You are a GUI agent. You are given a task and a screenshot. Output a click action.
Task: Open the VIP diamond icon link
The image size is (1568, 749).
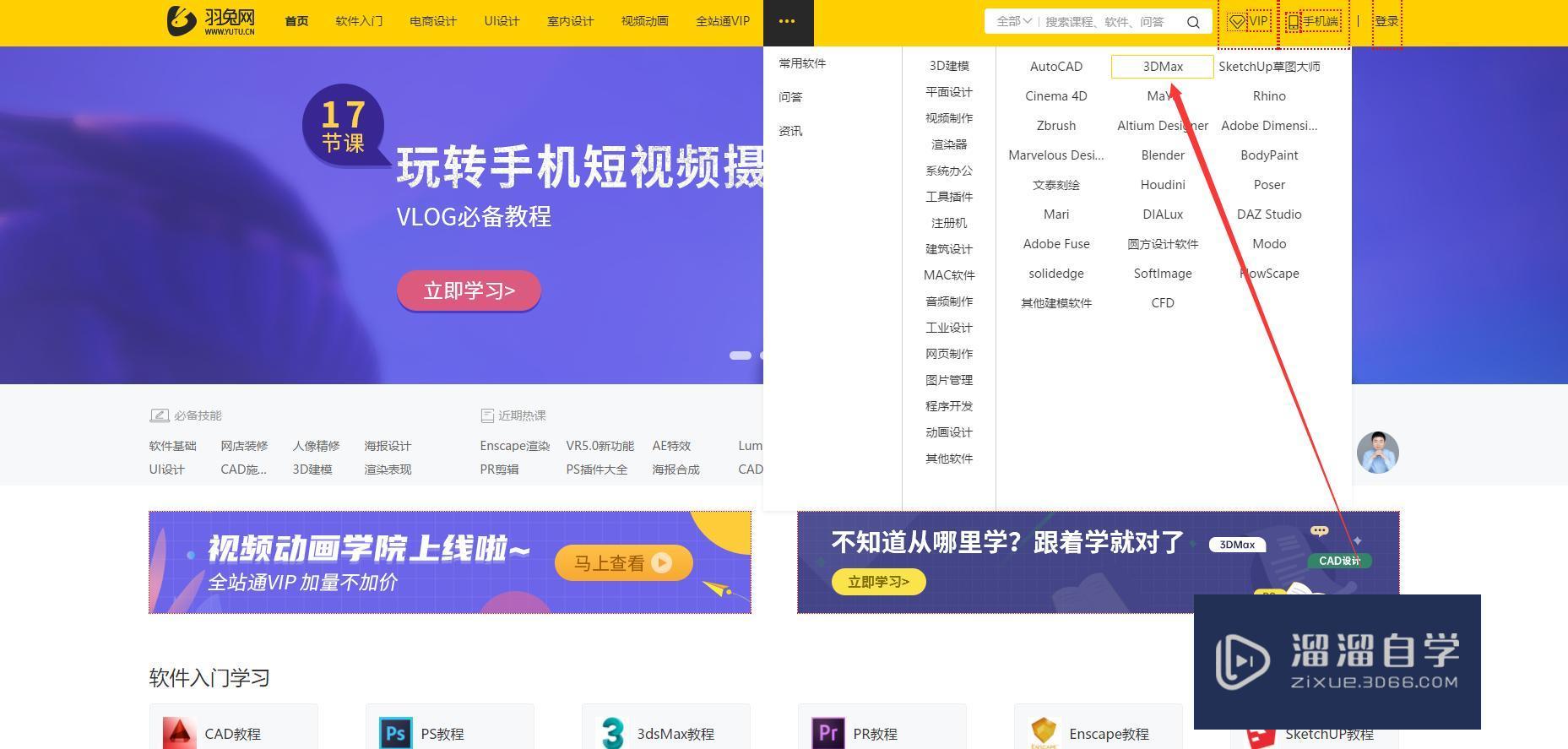pos(1237,22)
